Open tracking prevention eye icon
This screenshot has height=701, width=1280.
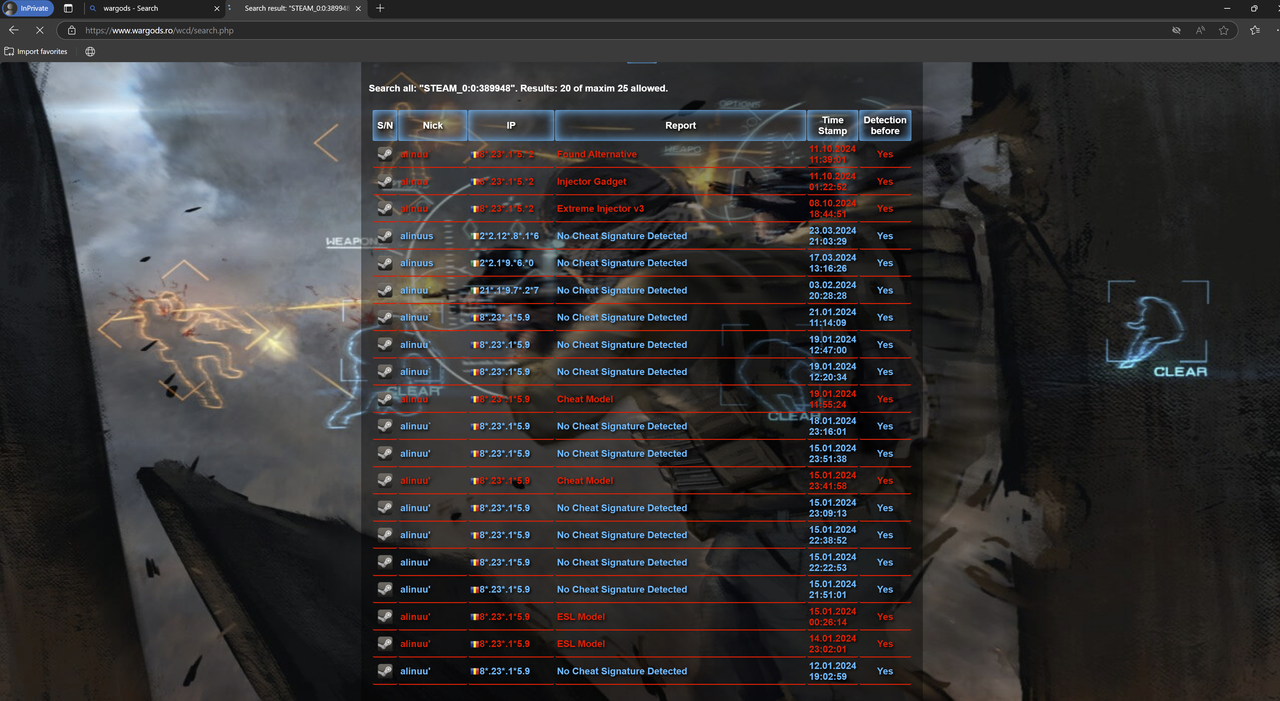(1176, 30)
